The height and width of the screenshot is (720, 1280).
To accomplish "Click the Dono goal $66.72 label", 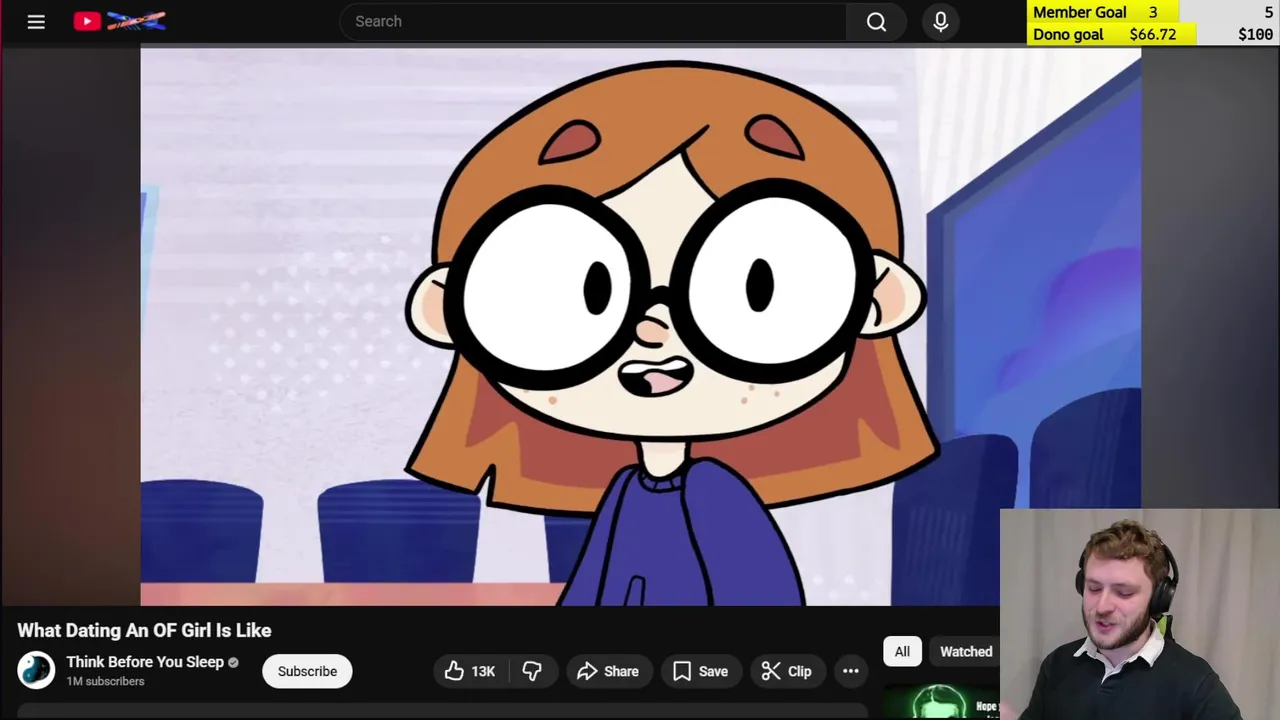I will pyautogui.click(x=1104, y=34).
